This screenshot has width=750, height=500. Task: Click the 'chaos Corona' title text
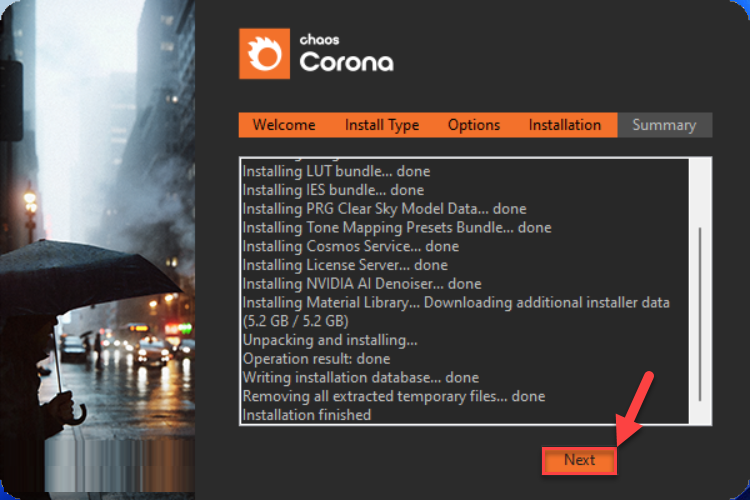tap(346, 54)
